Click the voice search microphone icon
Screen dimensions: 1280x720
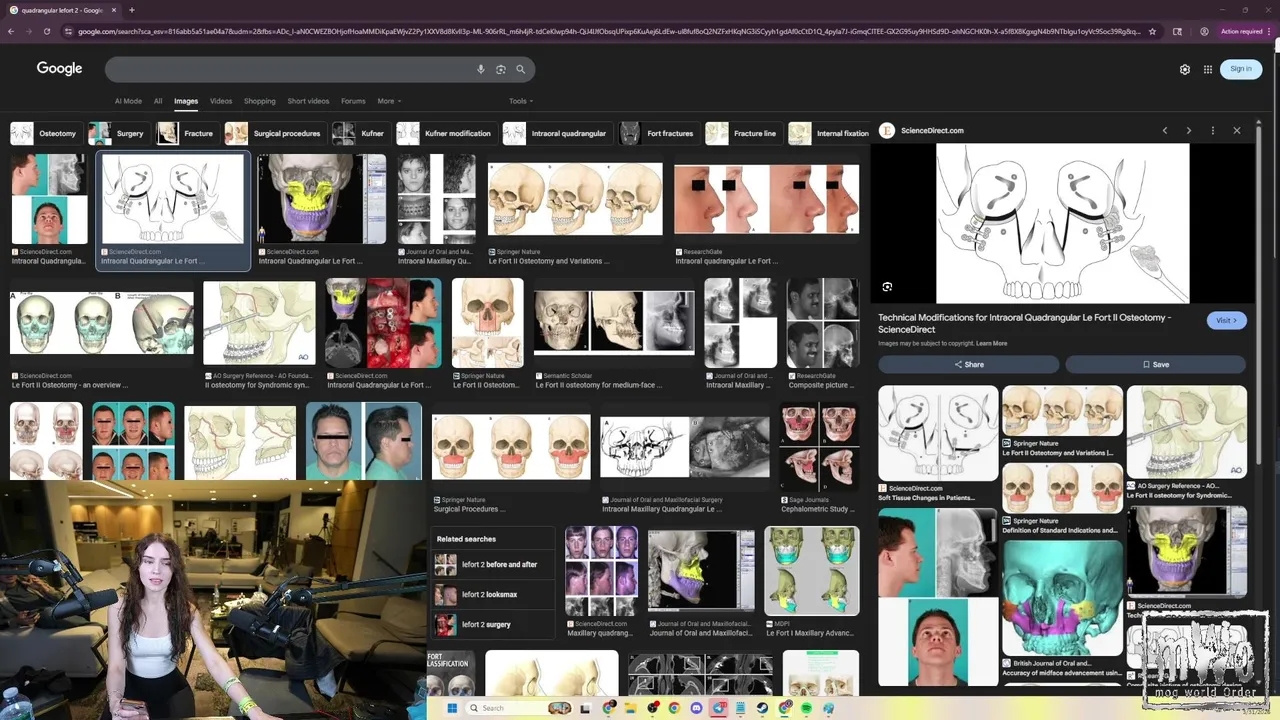click(481, 69)
